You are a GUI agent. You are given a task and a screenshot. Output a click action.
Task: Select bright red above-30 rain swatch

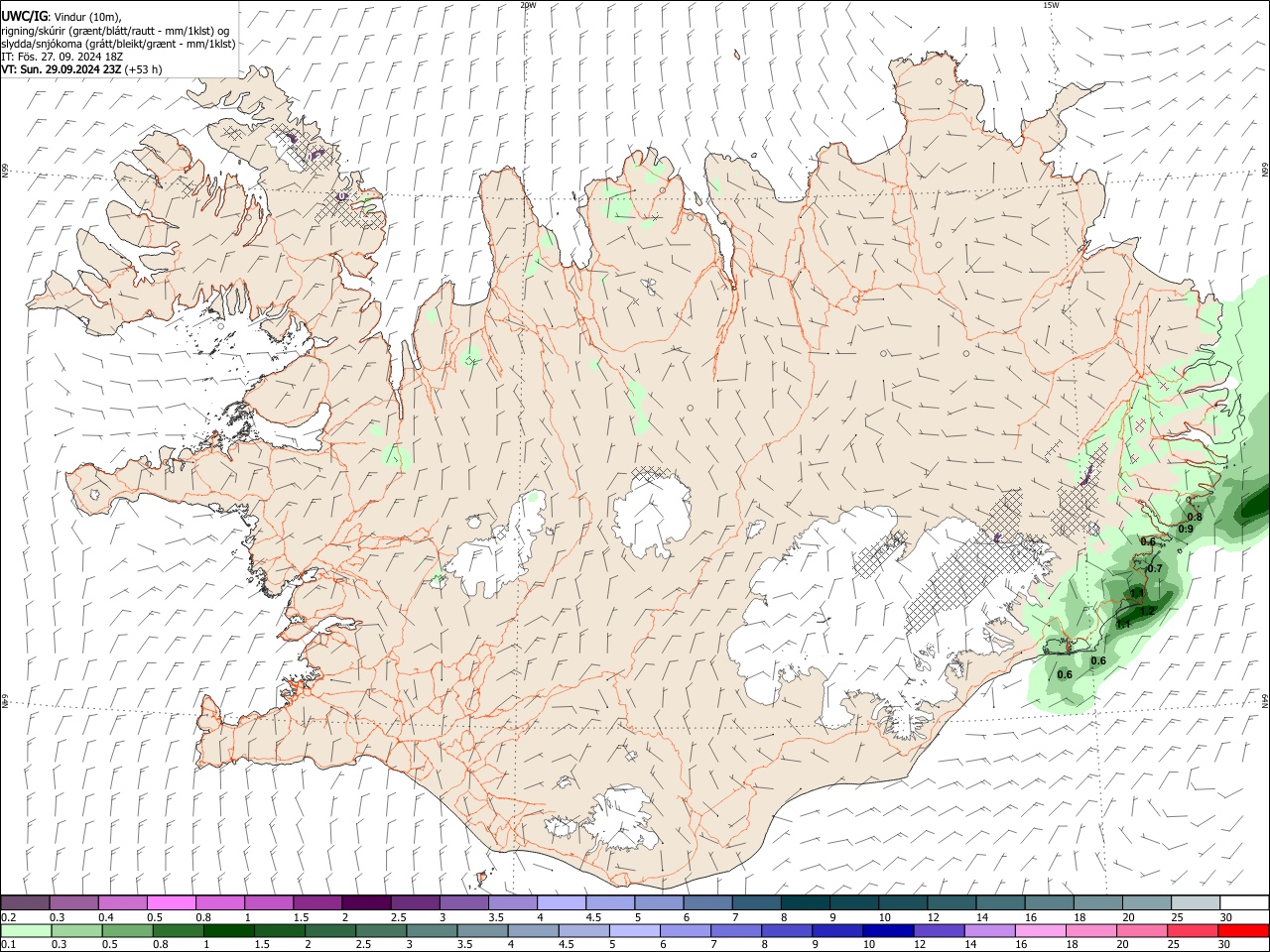(x=1243, y=930)
